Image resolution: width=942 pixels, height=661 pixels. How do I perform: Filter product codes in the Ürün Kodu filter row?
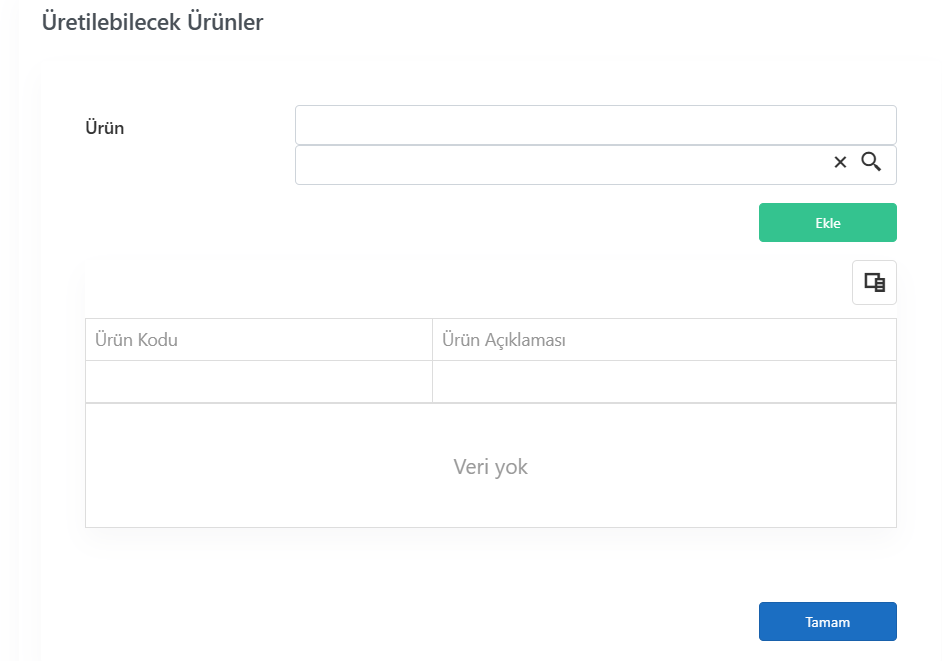pos(259,382)
